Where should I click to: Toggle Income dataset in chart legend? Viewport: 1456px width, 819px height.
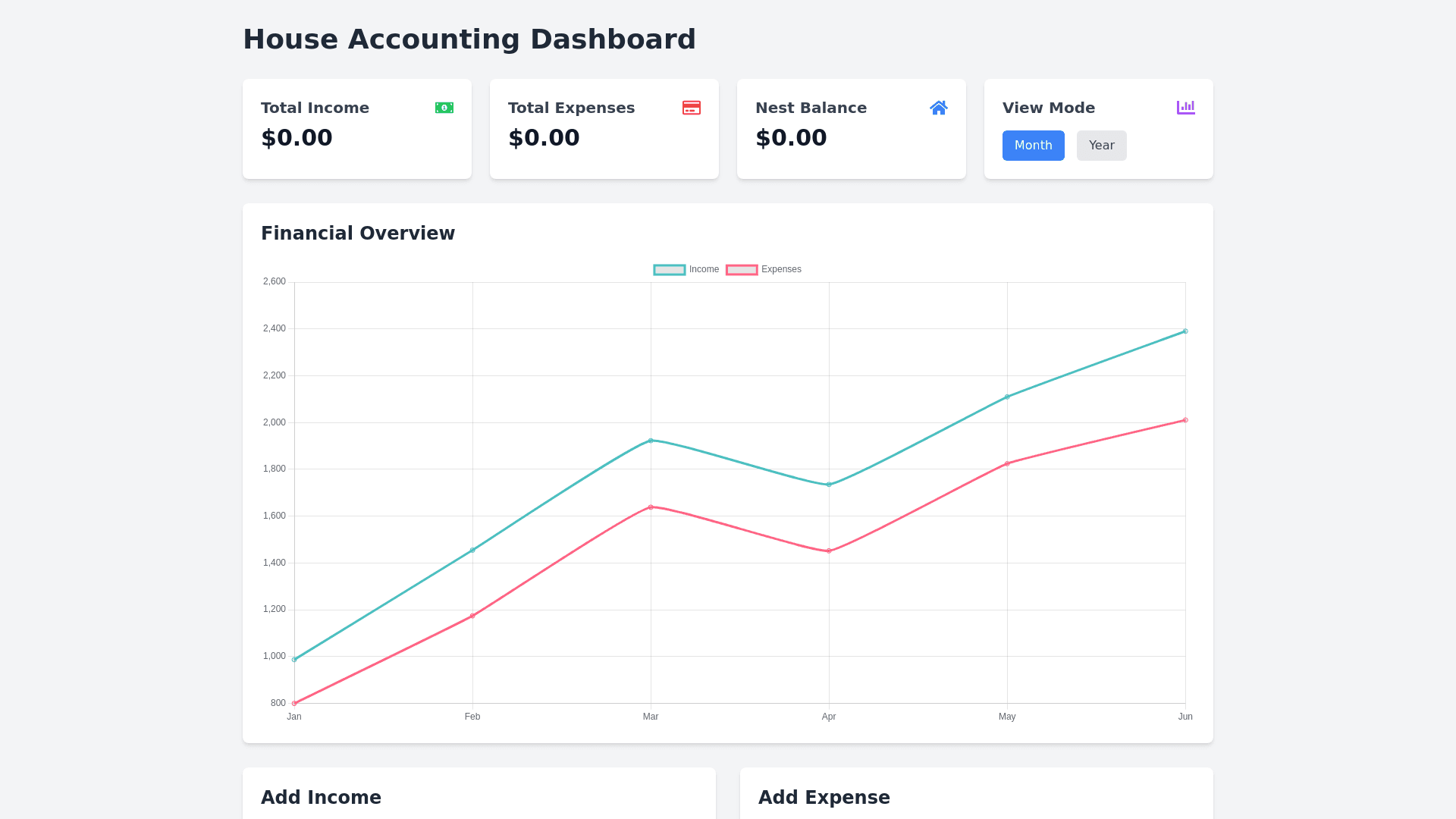[704, 270]
